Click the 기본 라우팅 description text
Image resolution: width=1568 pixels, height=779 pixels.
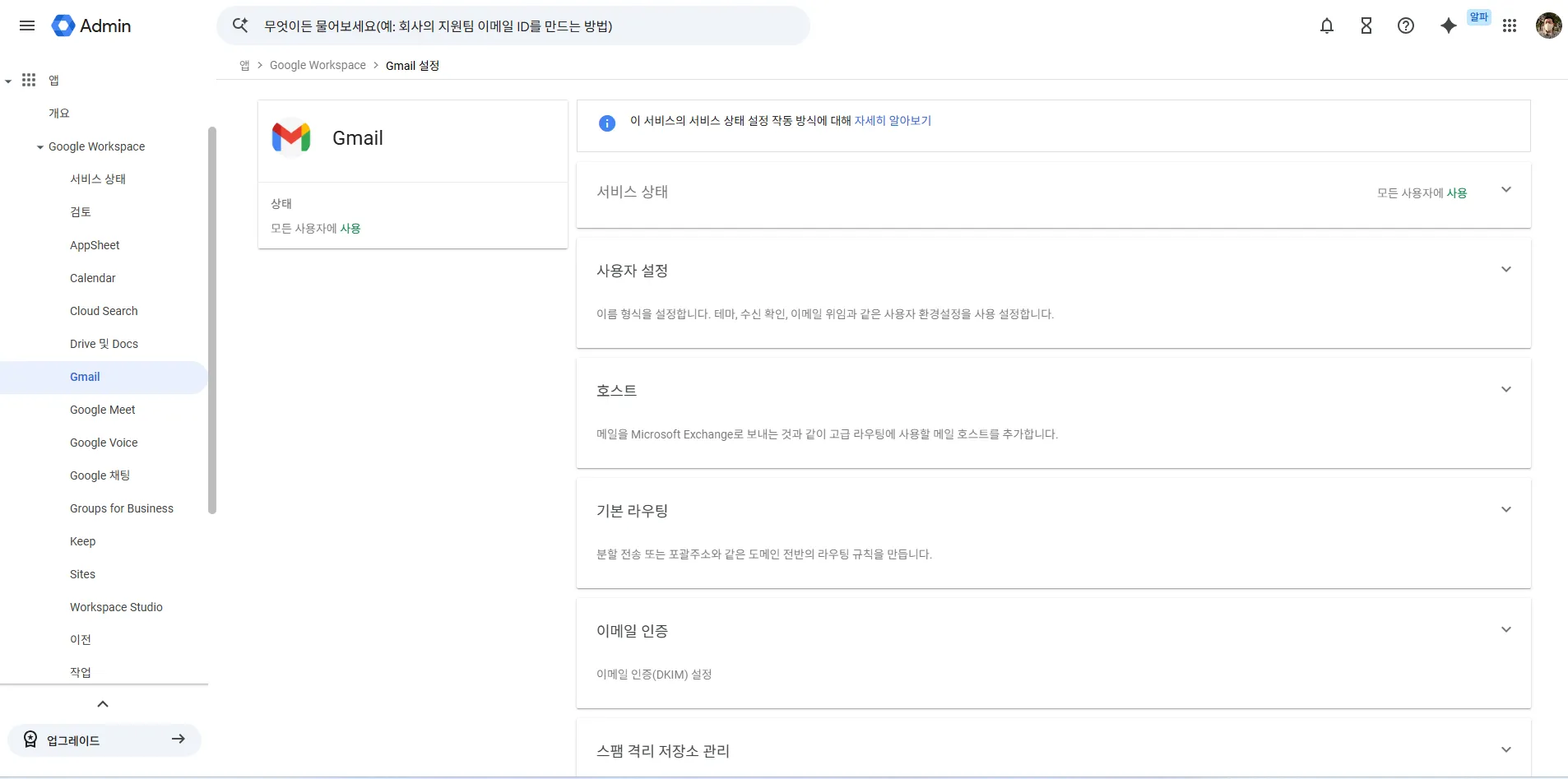(x=764, y=554)
